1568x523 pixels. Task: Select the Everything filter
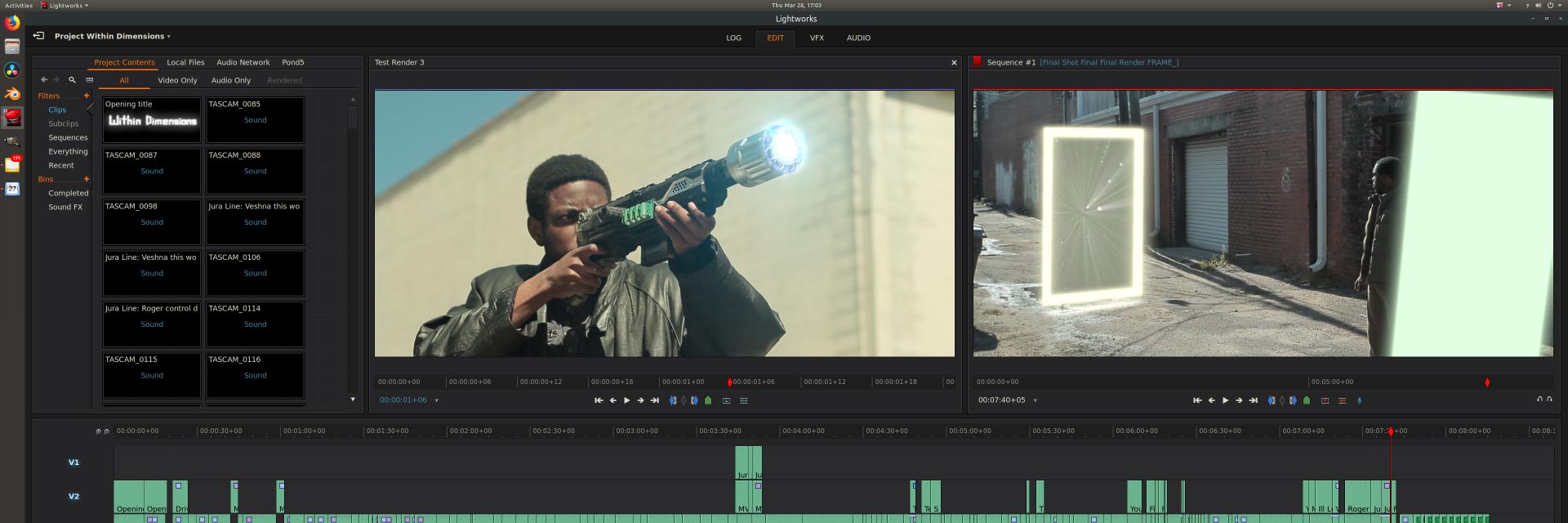[68, 151]
